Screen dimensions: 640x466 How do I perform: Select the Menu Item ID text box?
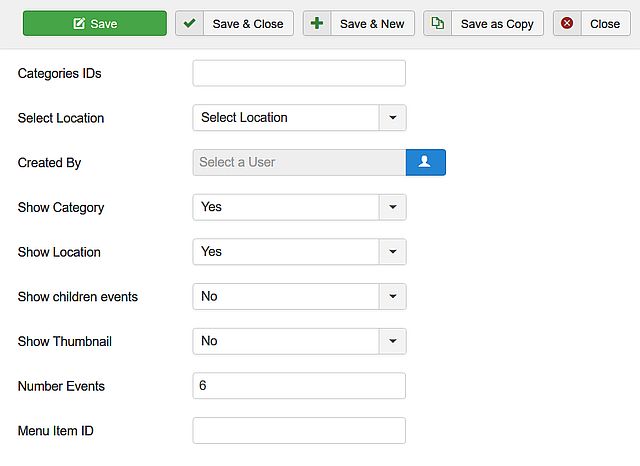(x=299, y=430)
